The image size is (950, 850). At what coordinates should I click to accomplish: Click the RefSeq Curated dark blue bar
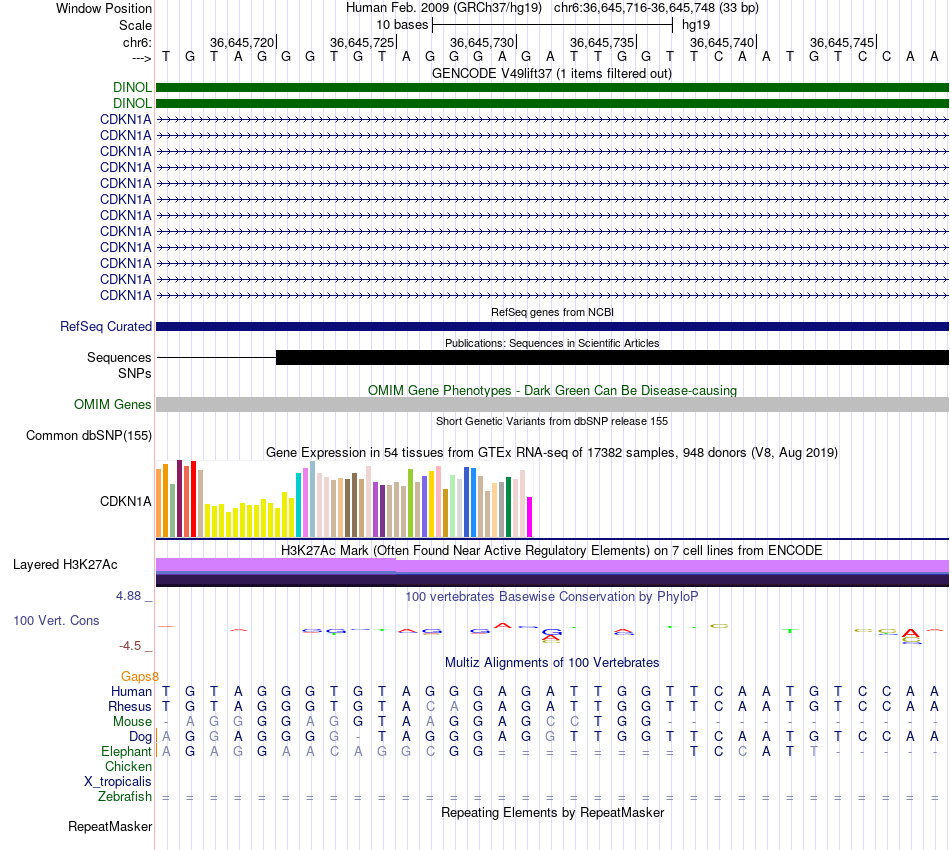(x=552, y=327)
